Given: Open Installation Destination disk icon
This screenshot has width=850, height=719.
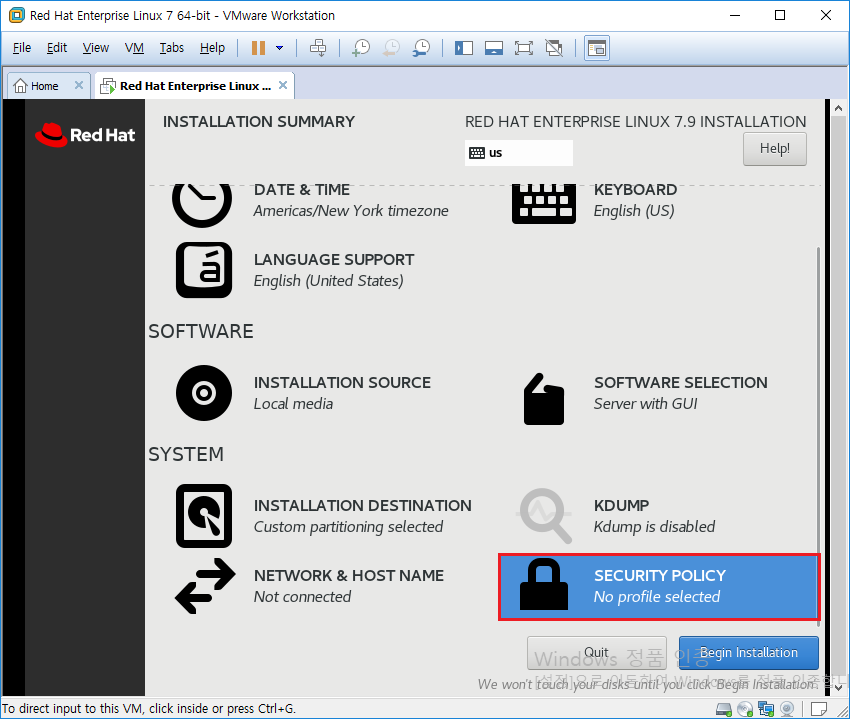Looking at the screenshot, I should tap(204, 516).
